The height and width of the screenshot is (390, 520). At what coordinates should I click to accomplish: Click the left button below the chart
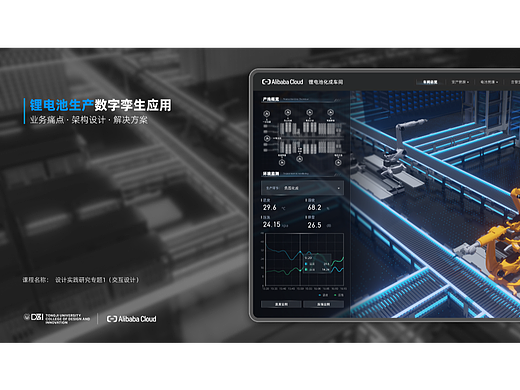coord(281,304)
